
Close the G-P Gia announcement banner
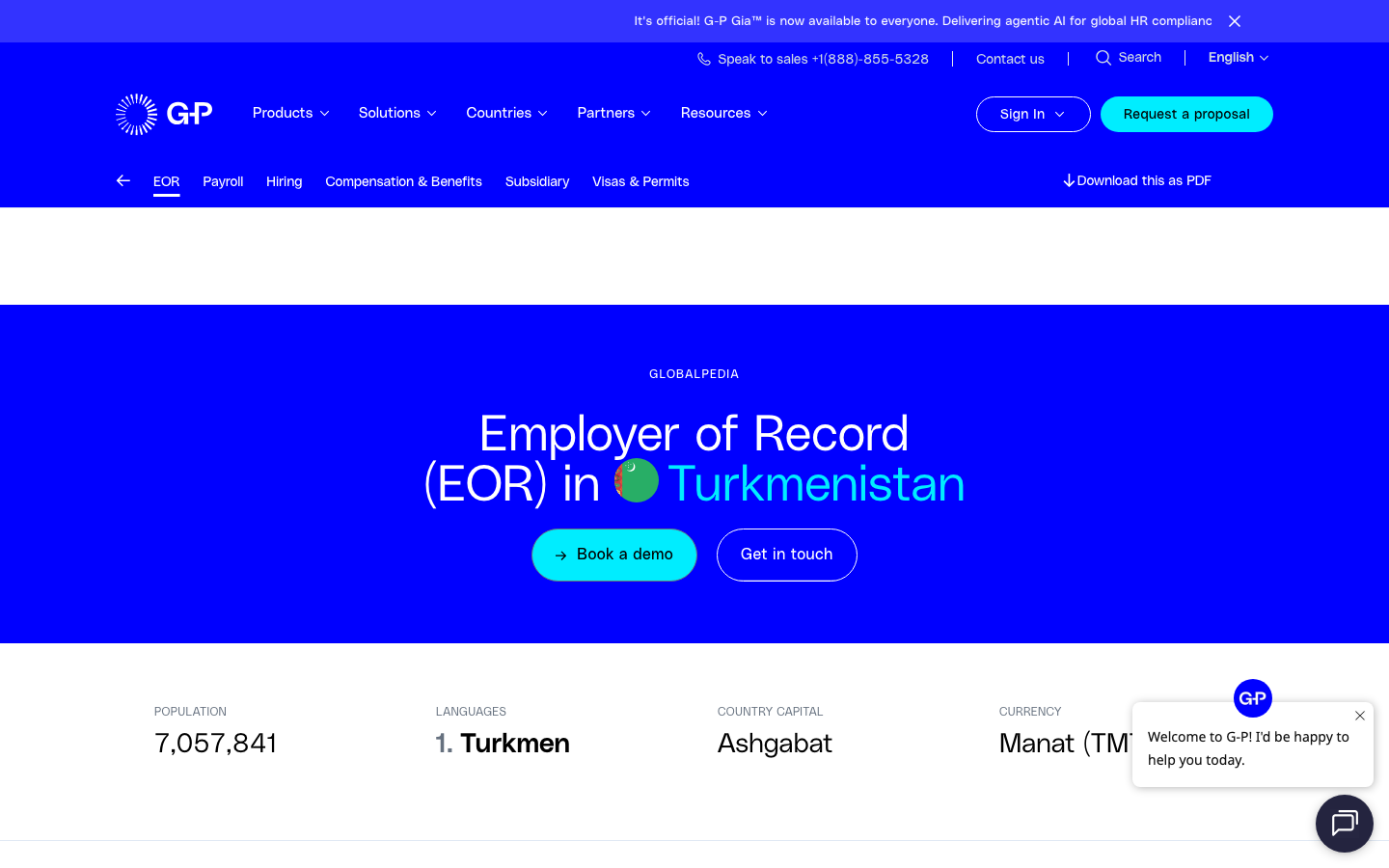click(1235, 21)
